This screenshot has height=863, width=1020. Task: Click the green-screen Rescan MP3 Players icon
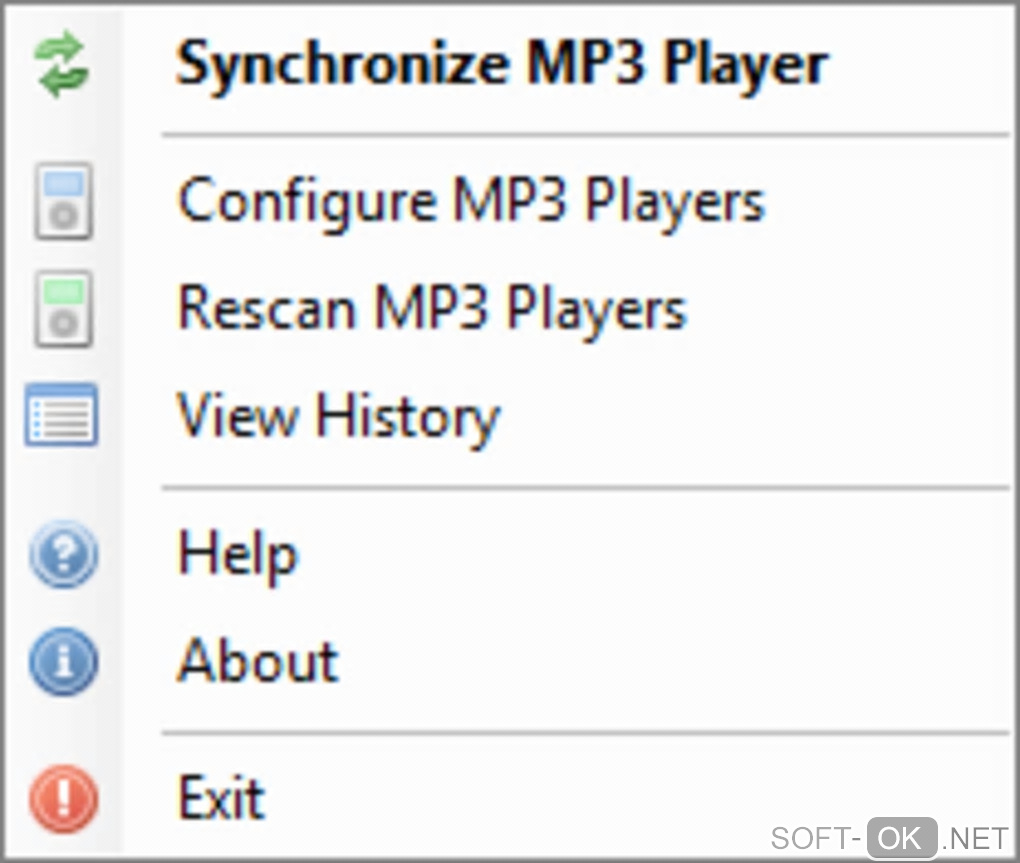[x=63, y=309]
